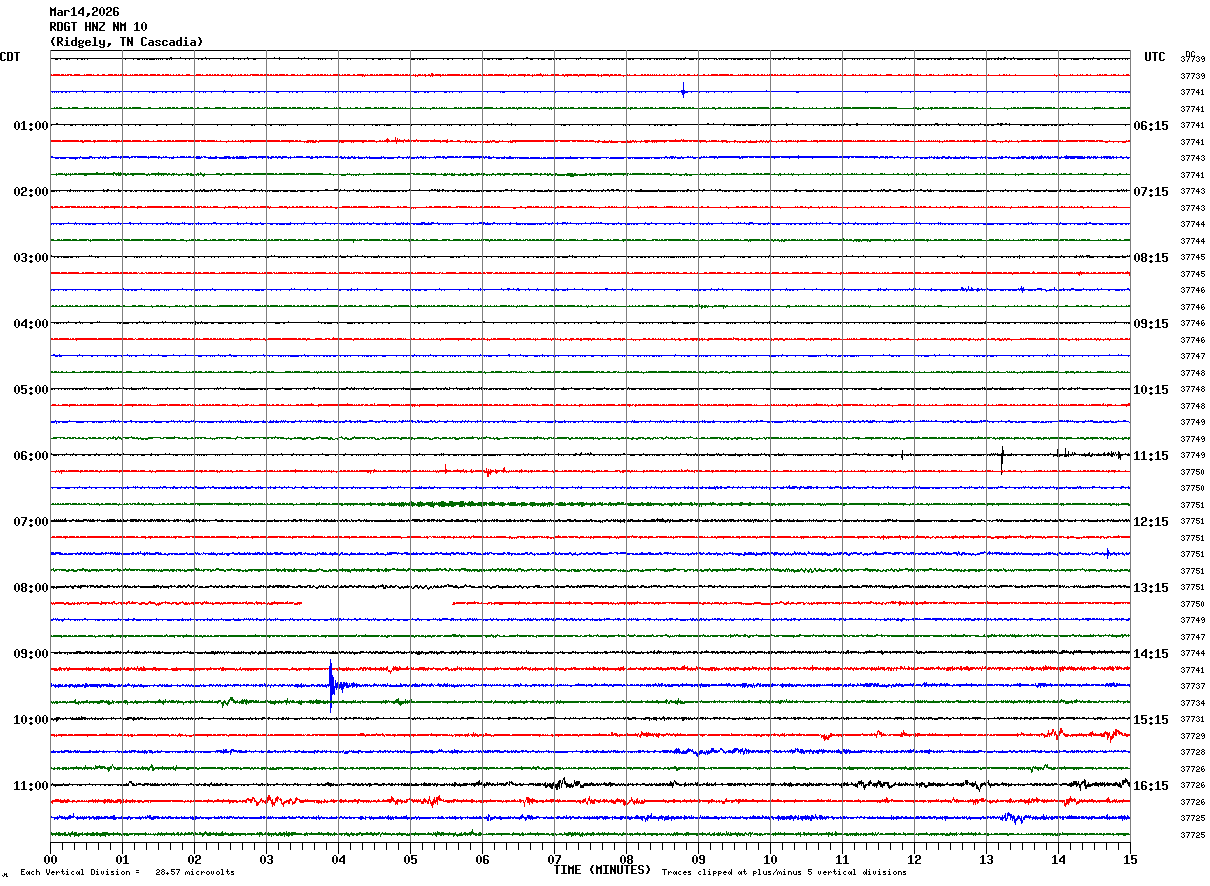Click the Each Vertical Division scale note
Screen dimensions: 1210x886
click(x=127, y=873)
